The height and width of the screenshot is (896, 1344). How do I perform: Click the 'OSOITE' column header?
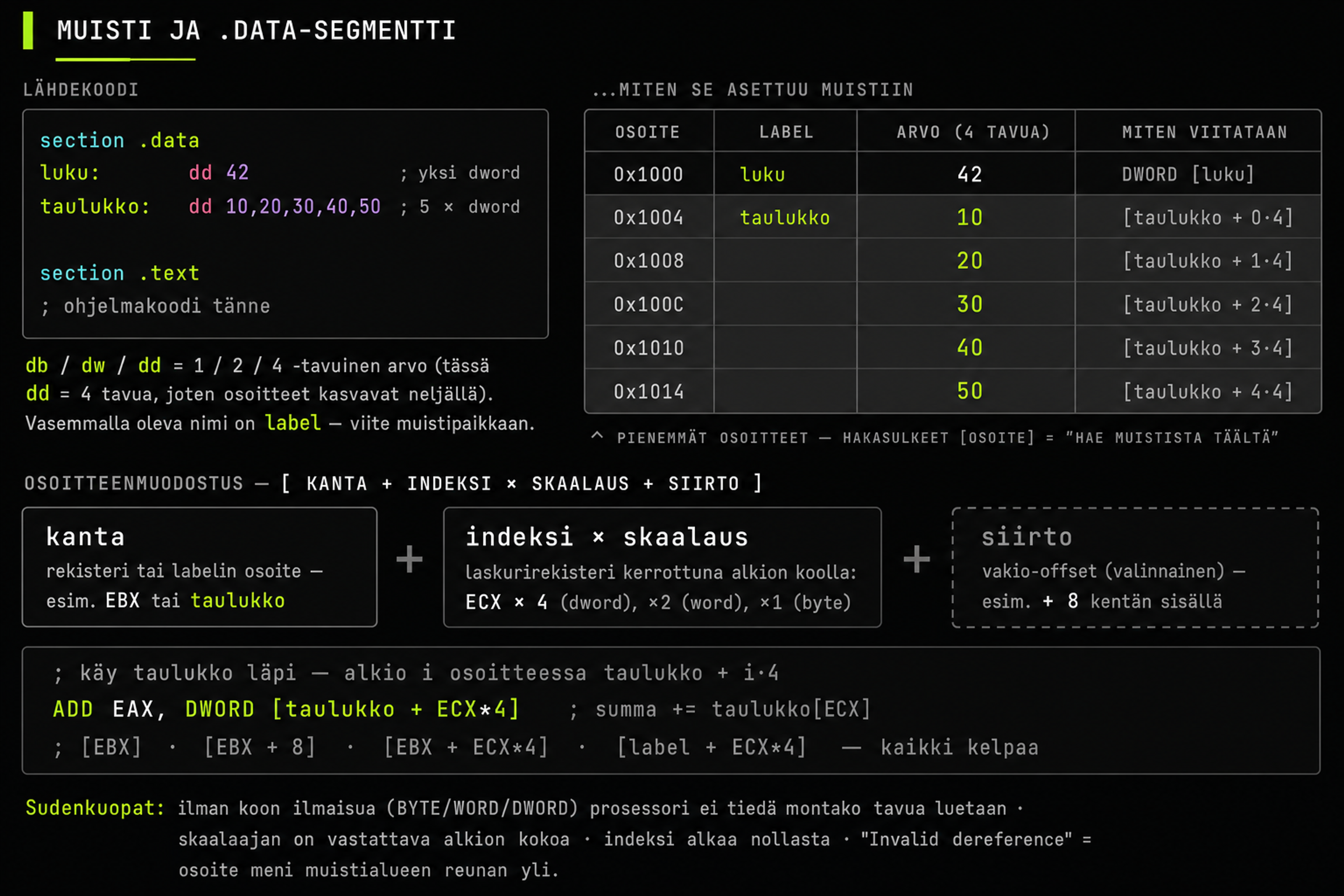click(x=648, y=132)
